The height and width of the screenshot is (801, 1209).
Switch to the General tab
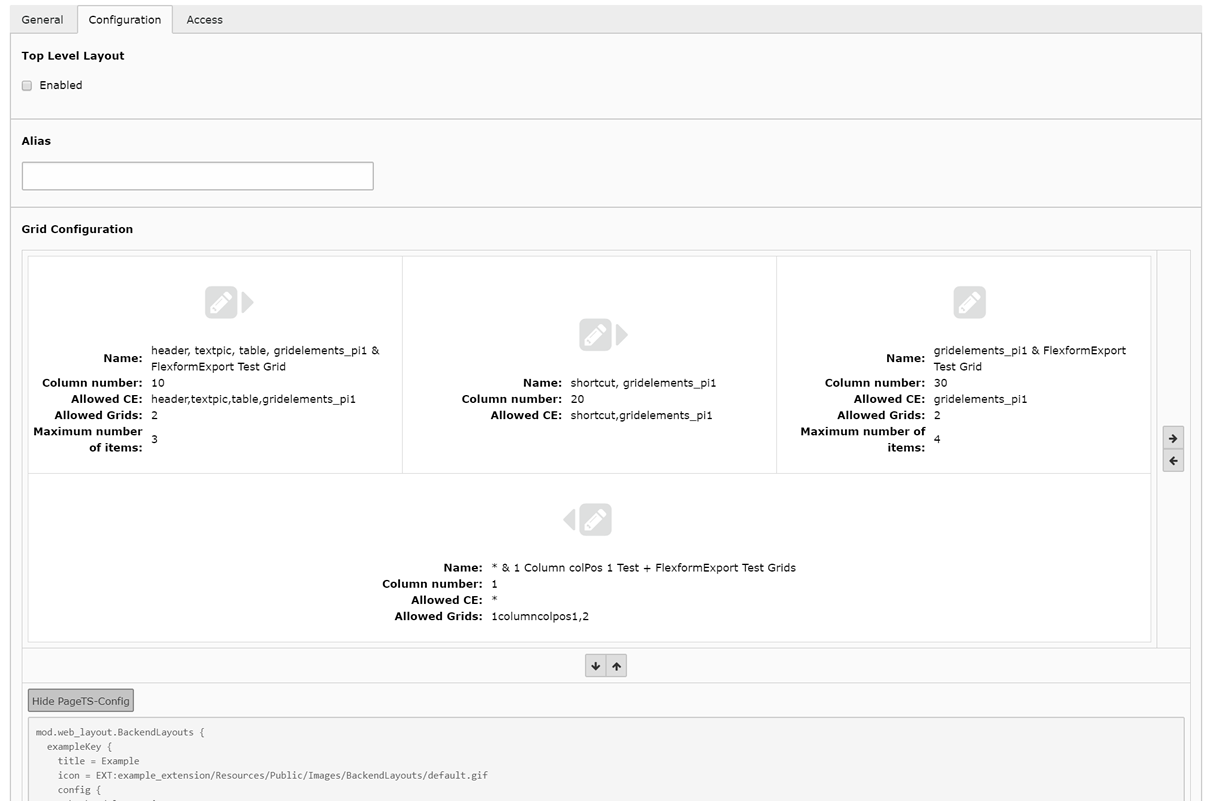42,20
